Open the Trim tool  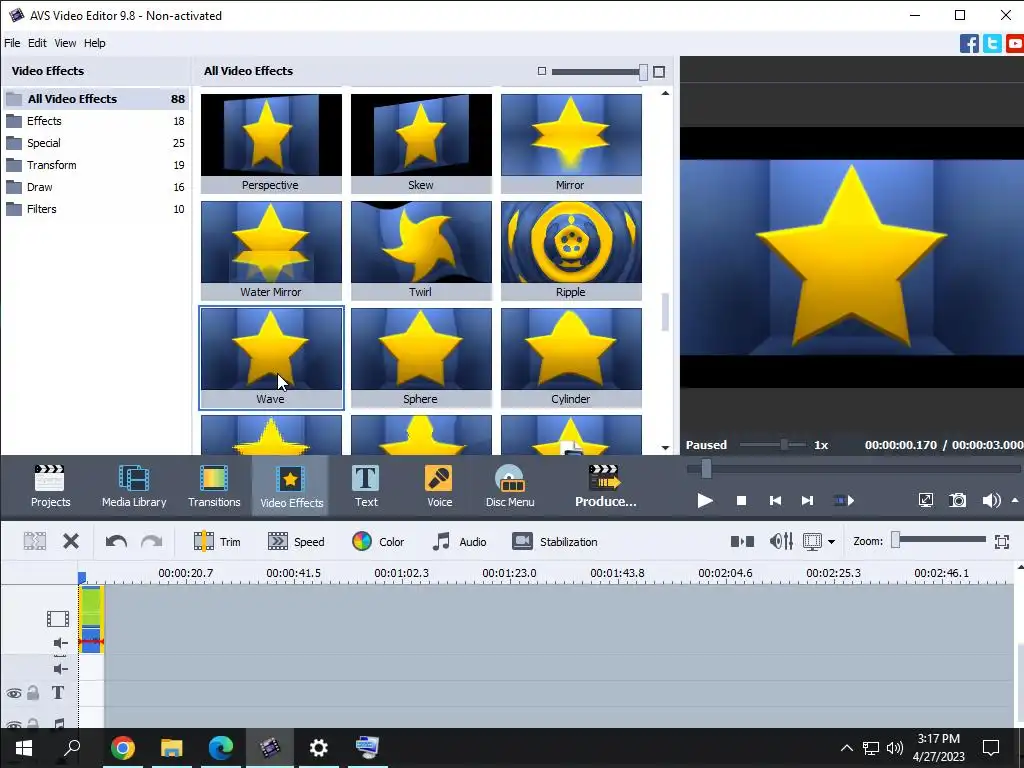[x=217, y=541]
